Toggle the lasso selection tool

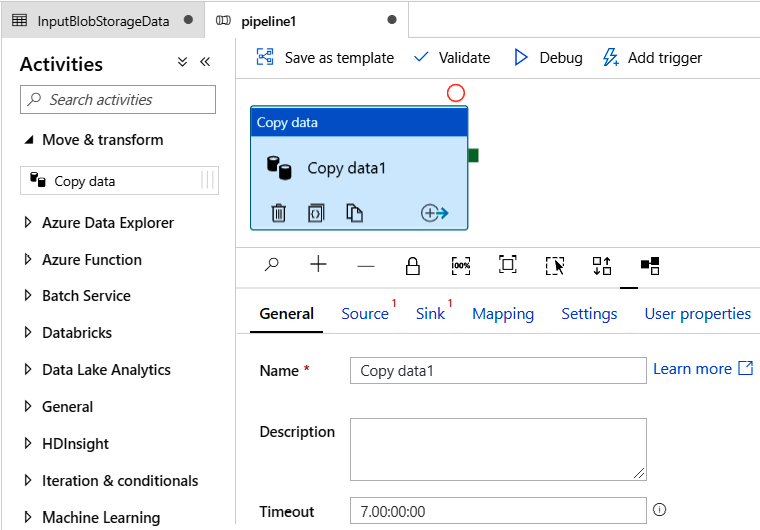(555, 265)
